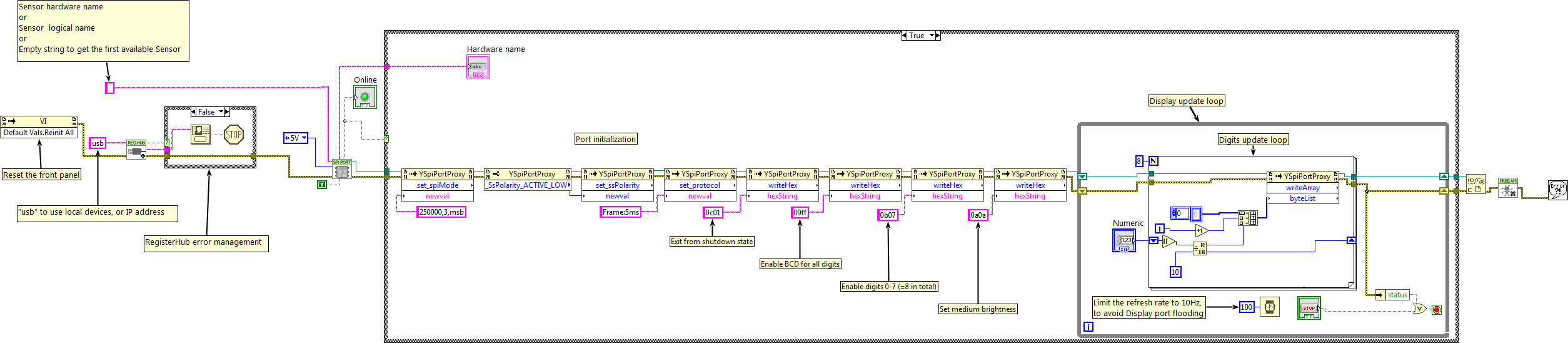
Task: Click the SPI PORT chip node
Action: click(342, 169)
